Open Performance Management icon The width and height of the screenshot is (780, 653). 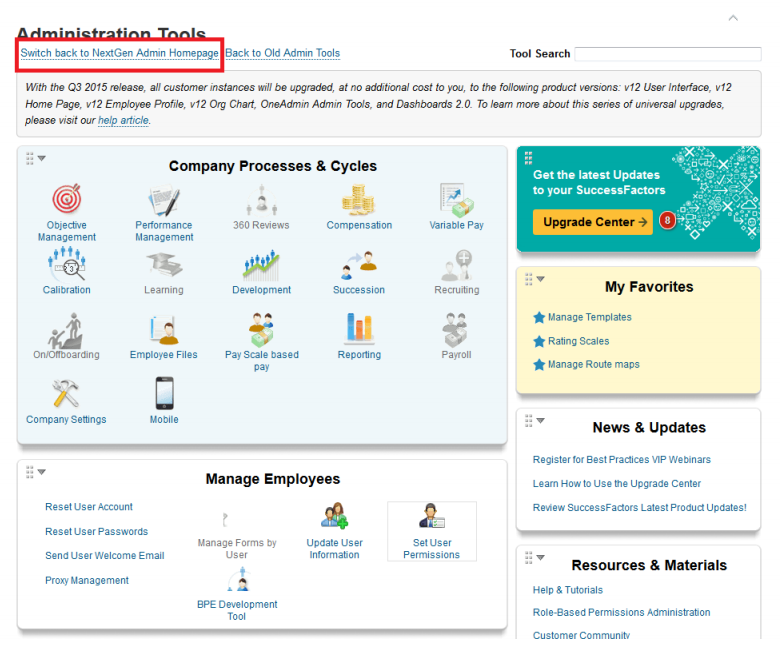pyautogui.click(x=164, y=200)
